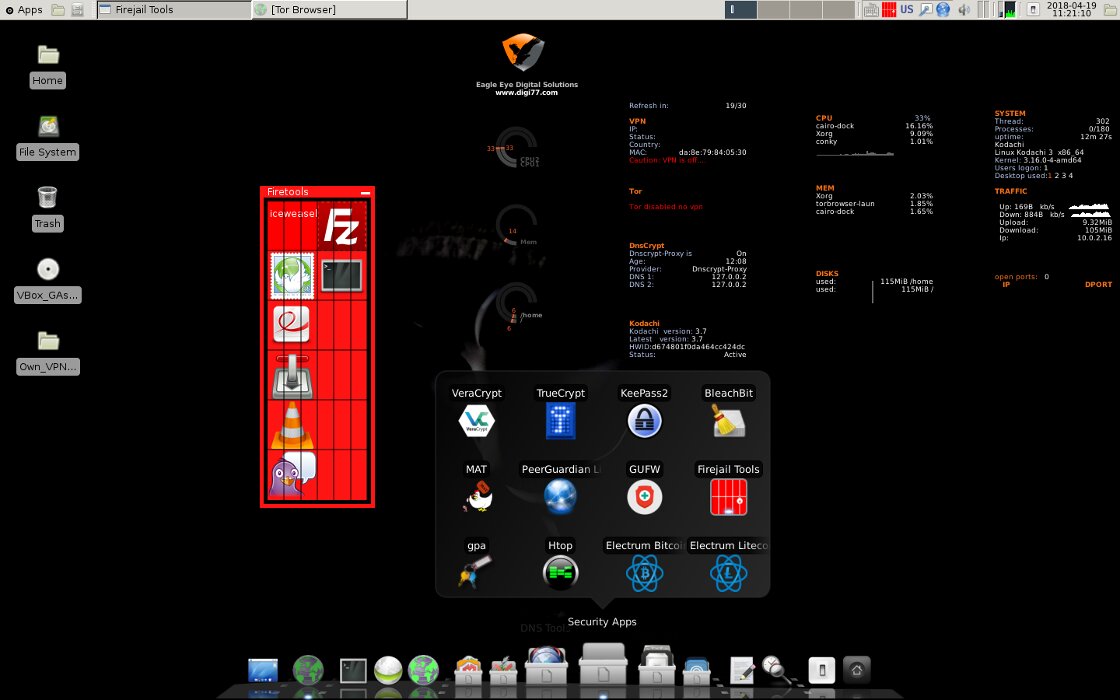Open BleachBit cleaner
1120x700 pixels.
click(728, 421)
